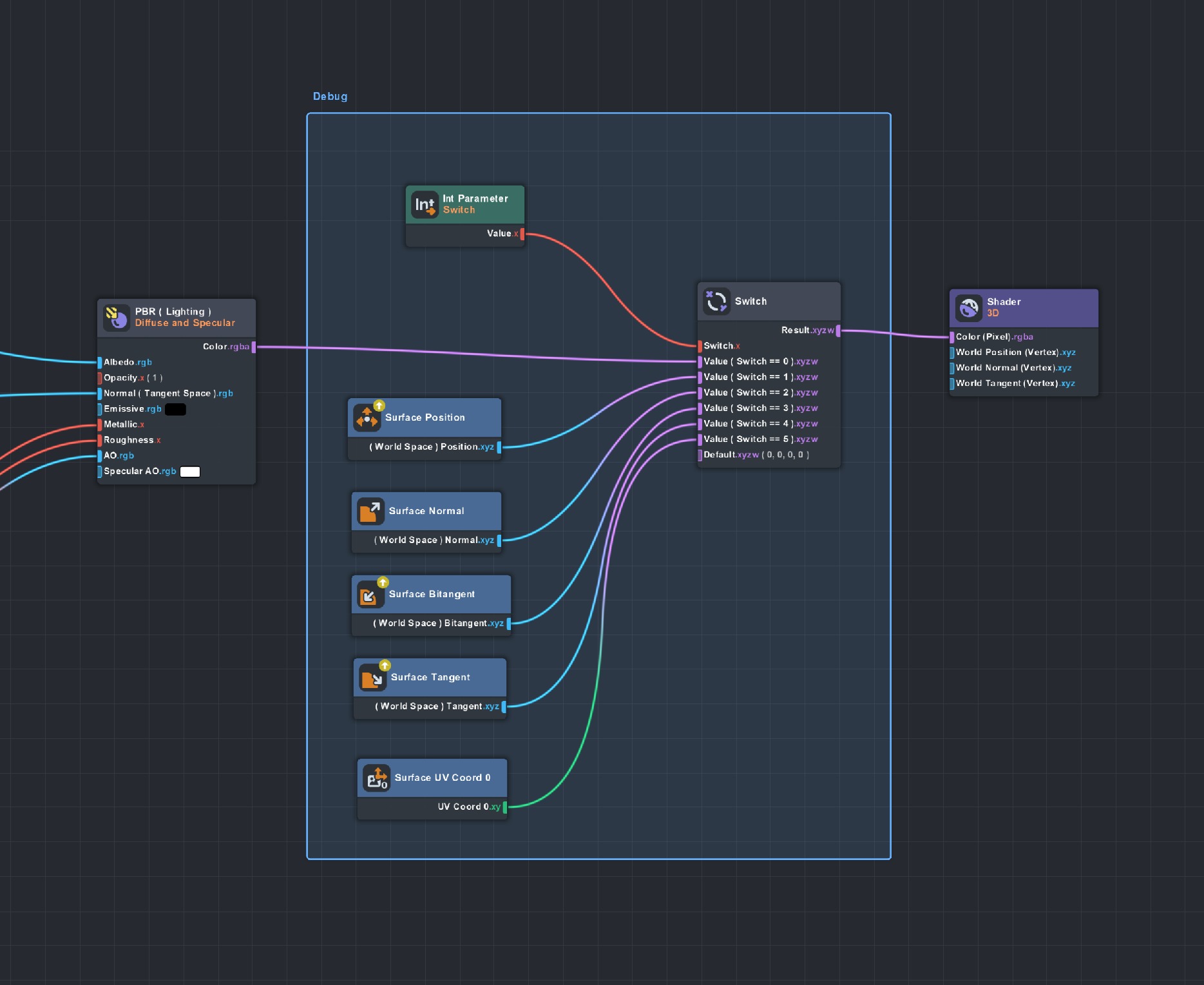This screenshot has height=985, width=1204.
Task: Click the UV Coord 0.xy output port
Action: pyautogui.click(x=504, y=807)
